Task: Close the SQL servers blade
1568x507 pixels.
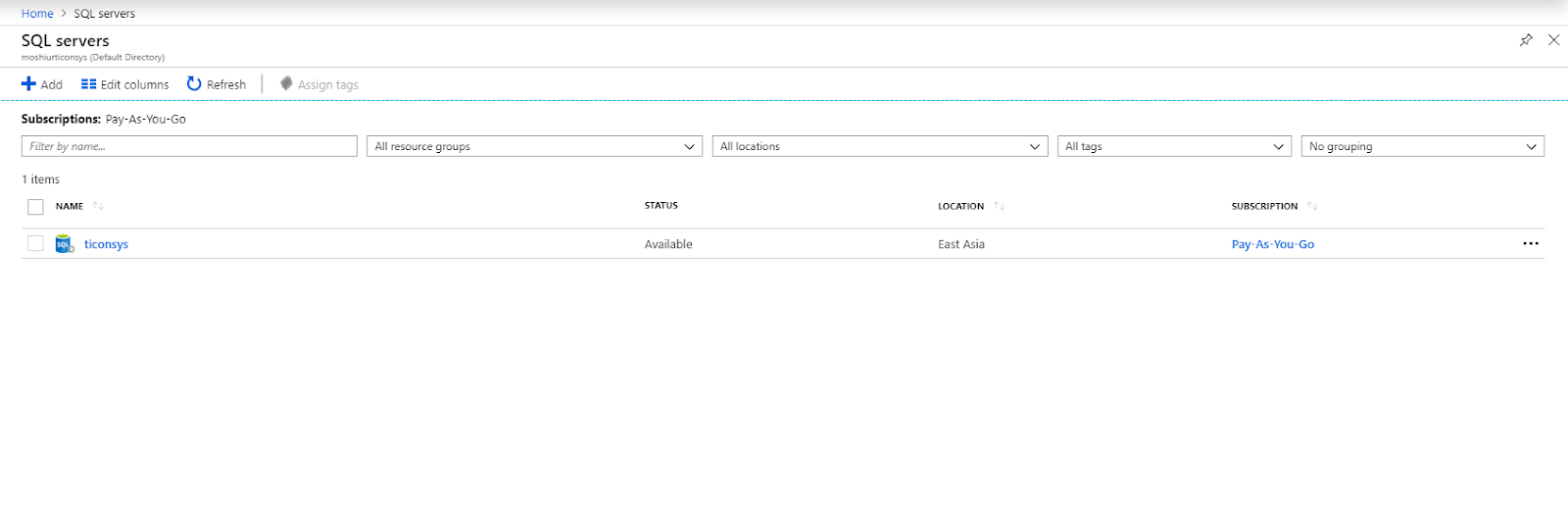Action: [1553, 40]
